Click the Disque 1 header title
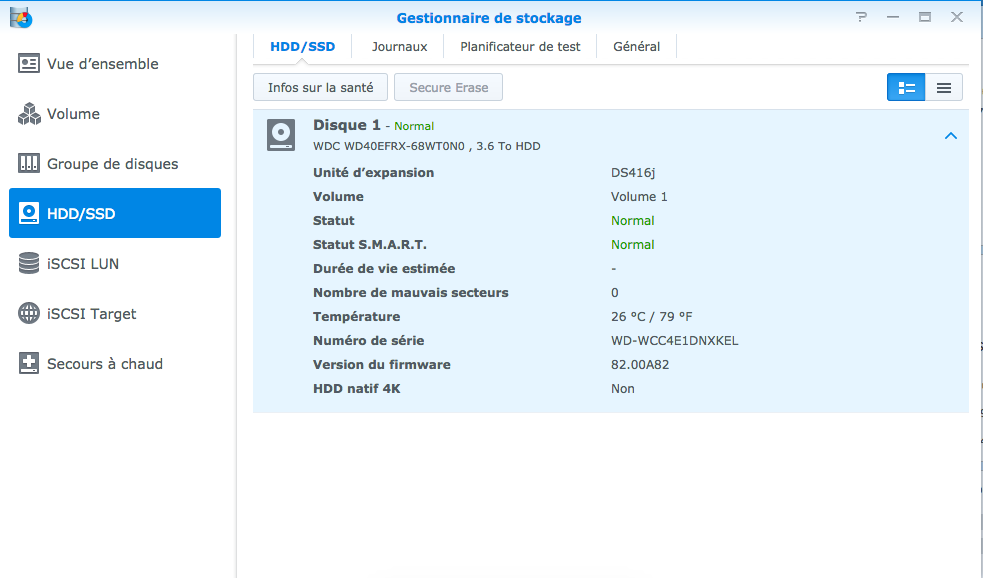This screenshot has width=983, height=578. (x=347, y=125)
